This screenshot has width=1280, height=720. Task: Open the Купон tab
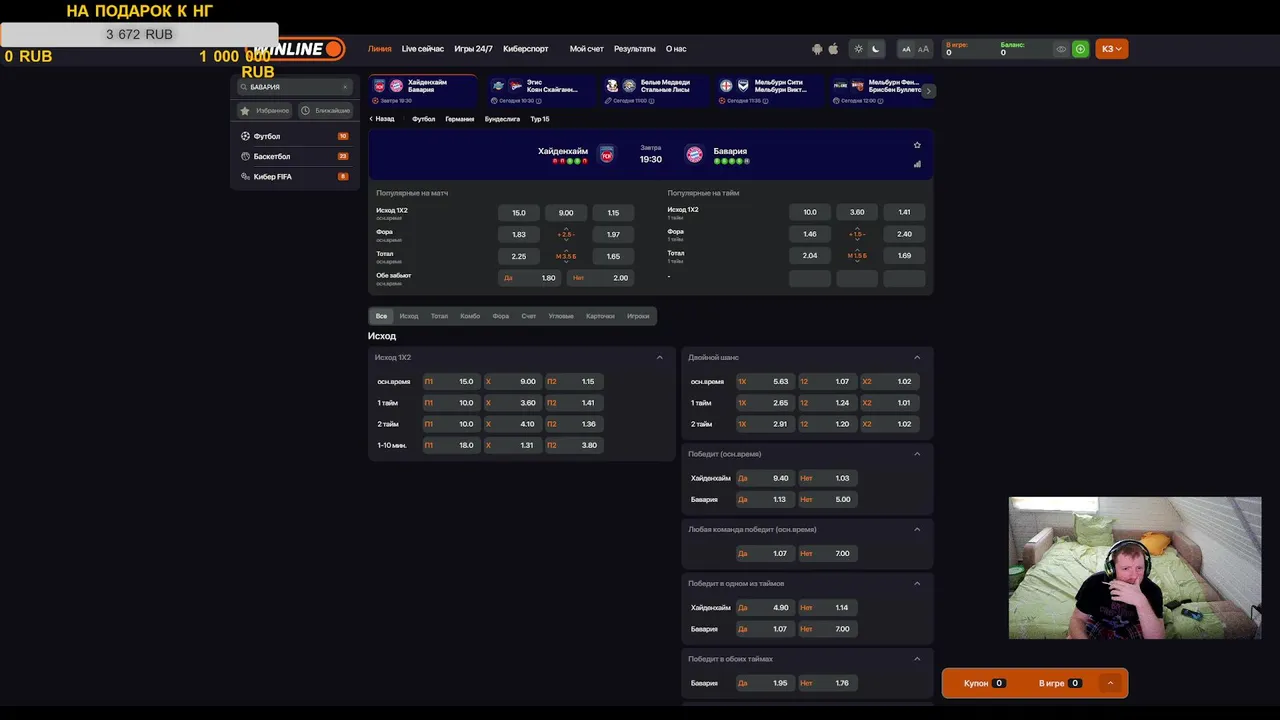click(984, 683)
